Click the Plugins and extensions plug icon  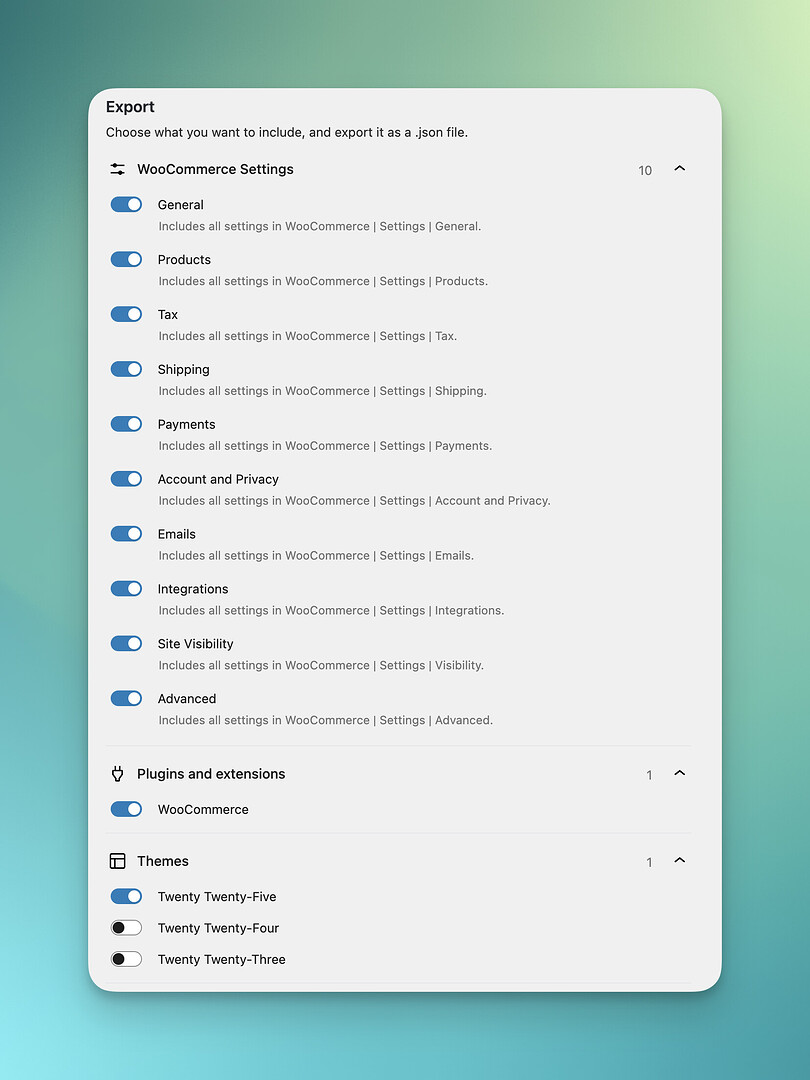click(x=118, y=774)
